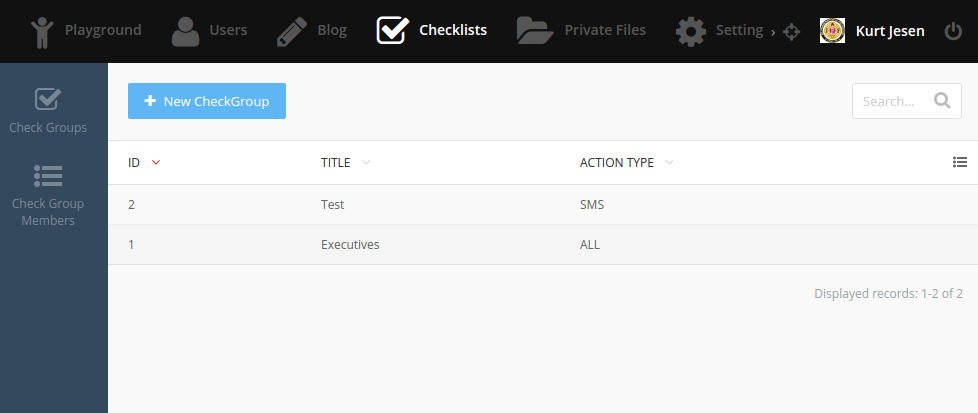
Task: Open the Playground person icon
Action: [42, 32]
